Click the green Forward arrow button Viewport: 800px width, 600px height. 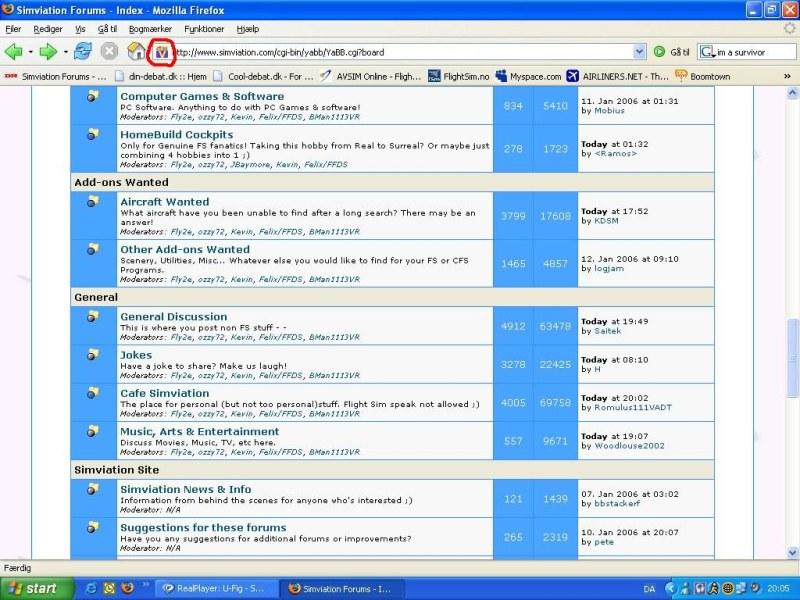coord(47,51)
